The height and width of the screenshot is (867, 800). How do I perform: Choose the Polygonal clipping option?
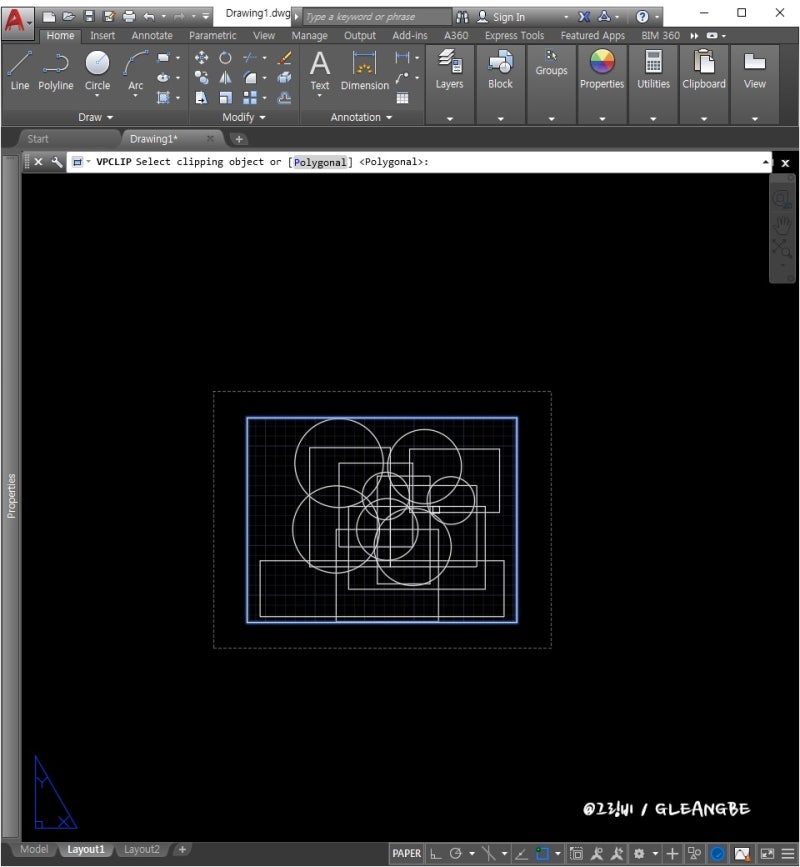click(320, 161)
